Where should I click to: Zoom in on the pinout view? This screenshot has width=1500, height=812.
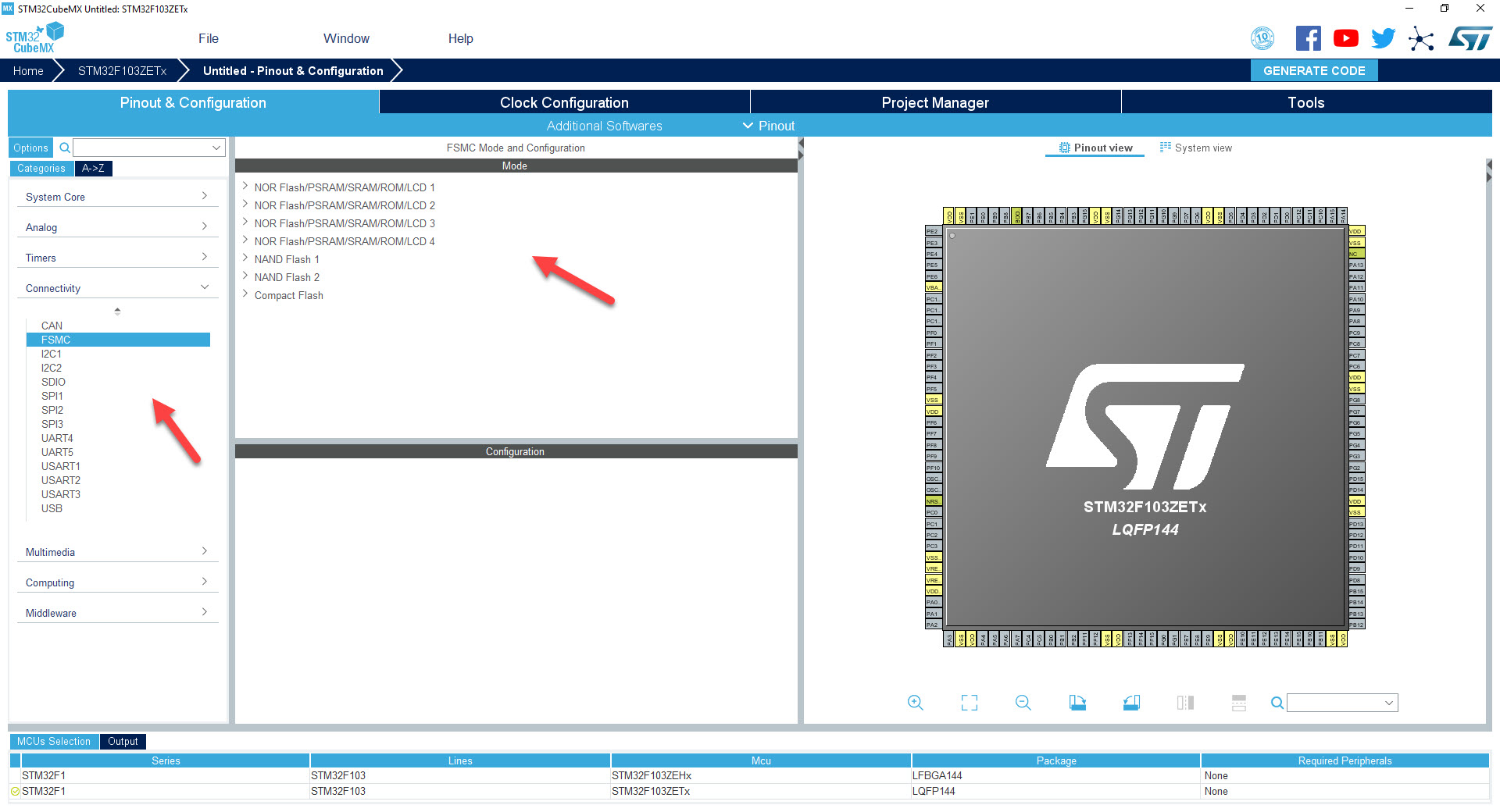pos(916,703)
